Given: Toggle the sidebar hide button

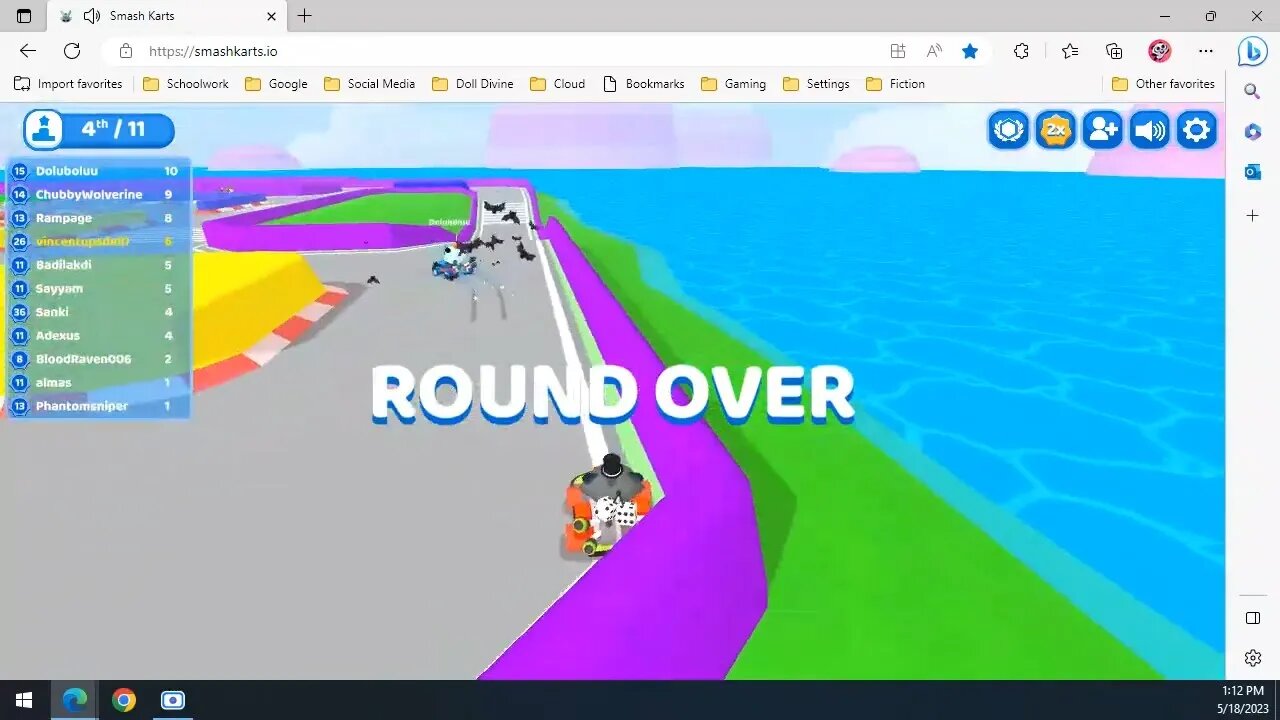Looking at the screenshot, I should coord(1253,618).
